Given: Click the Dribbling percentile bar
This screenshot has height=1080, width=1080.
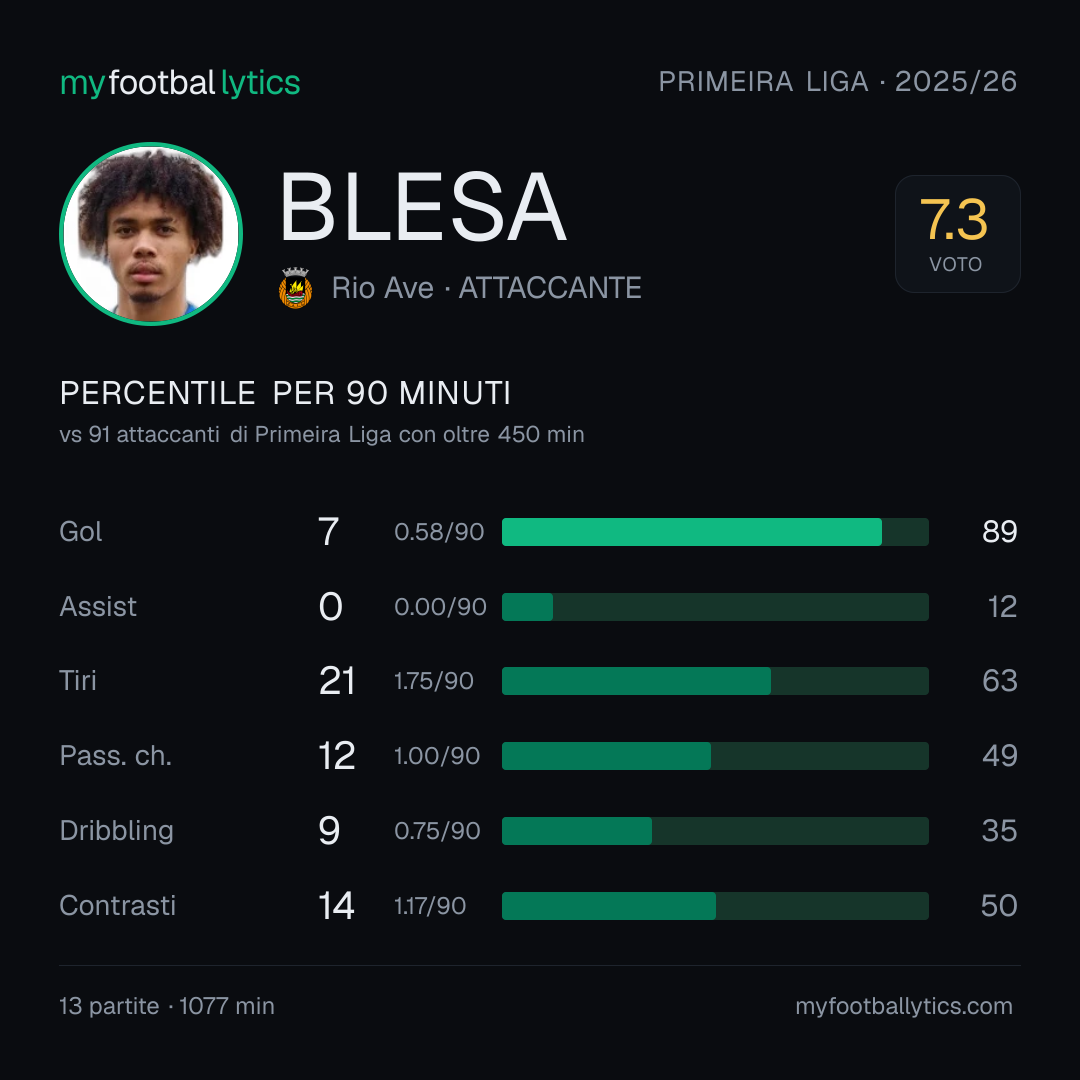Looking at the screenshot, I should tap(715, 831).
